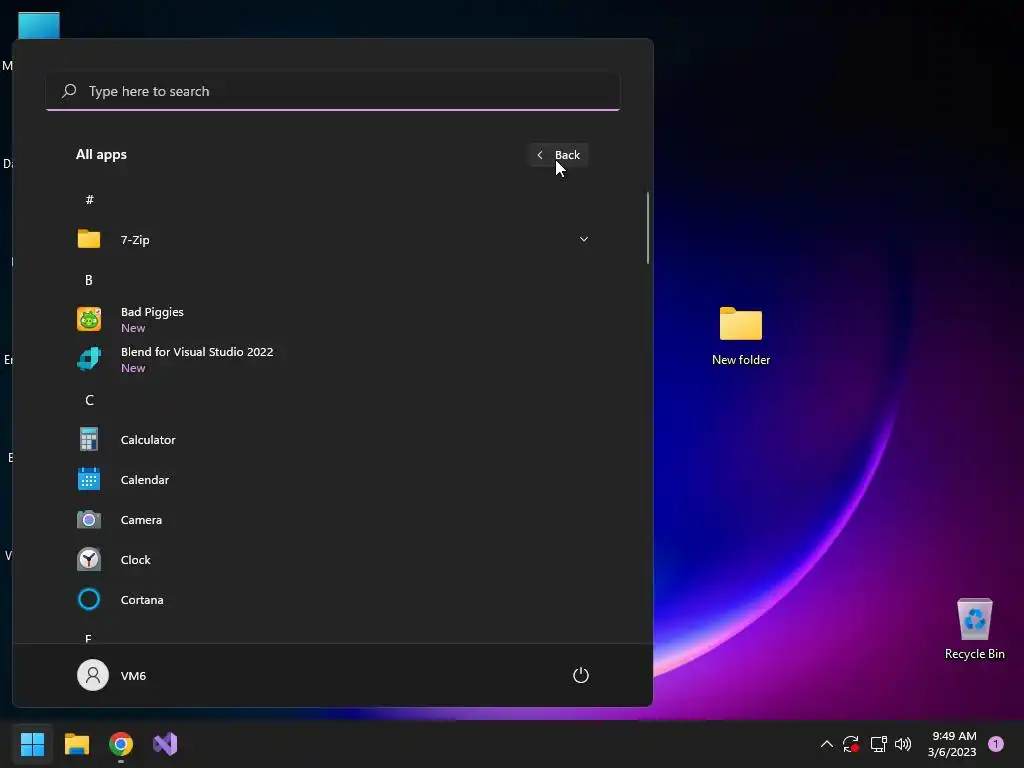Open File Explorer from the taskbar
The image size is (1024, 768).
coord(76,744)
